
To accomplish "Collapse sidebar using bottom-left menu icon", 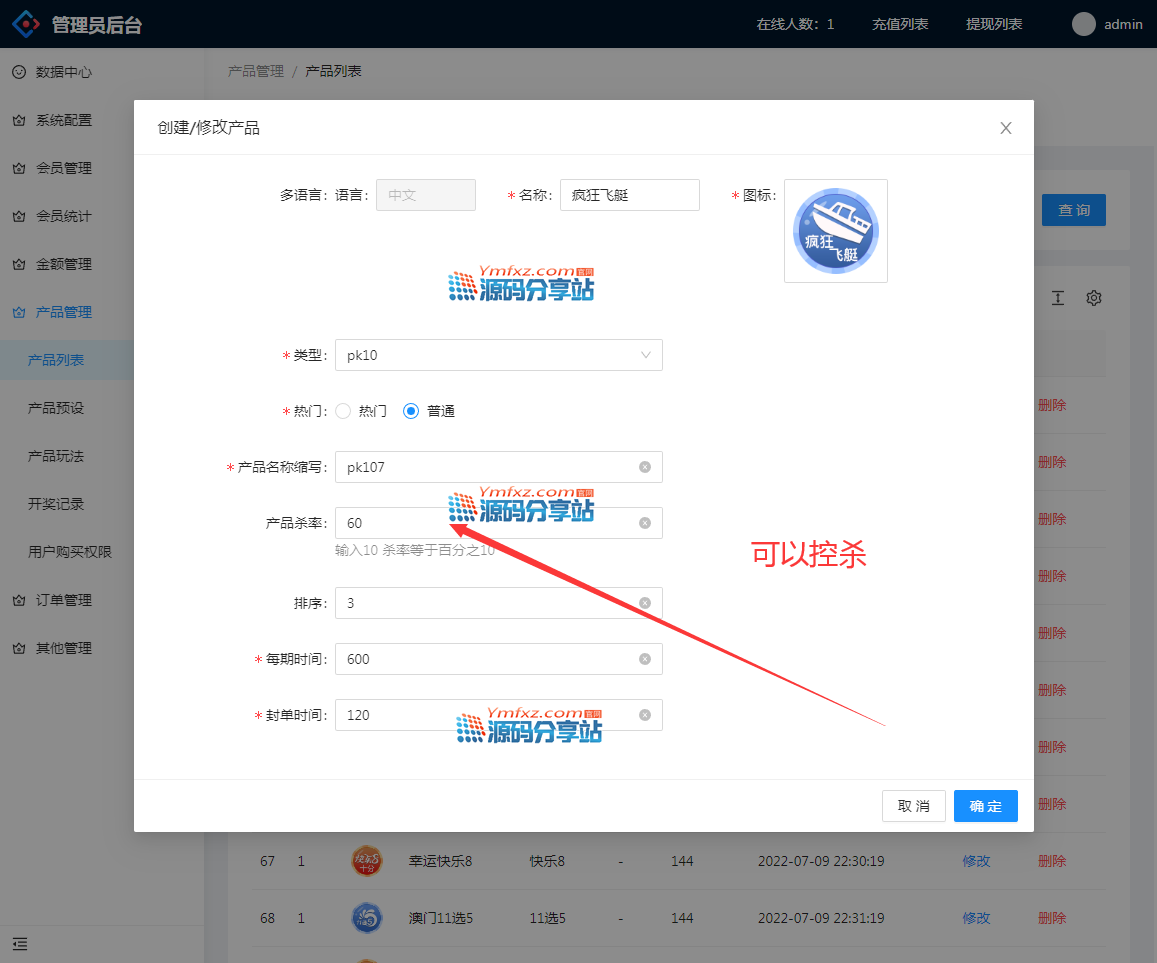I will (x=20, y=943).
